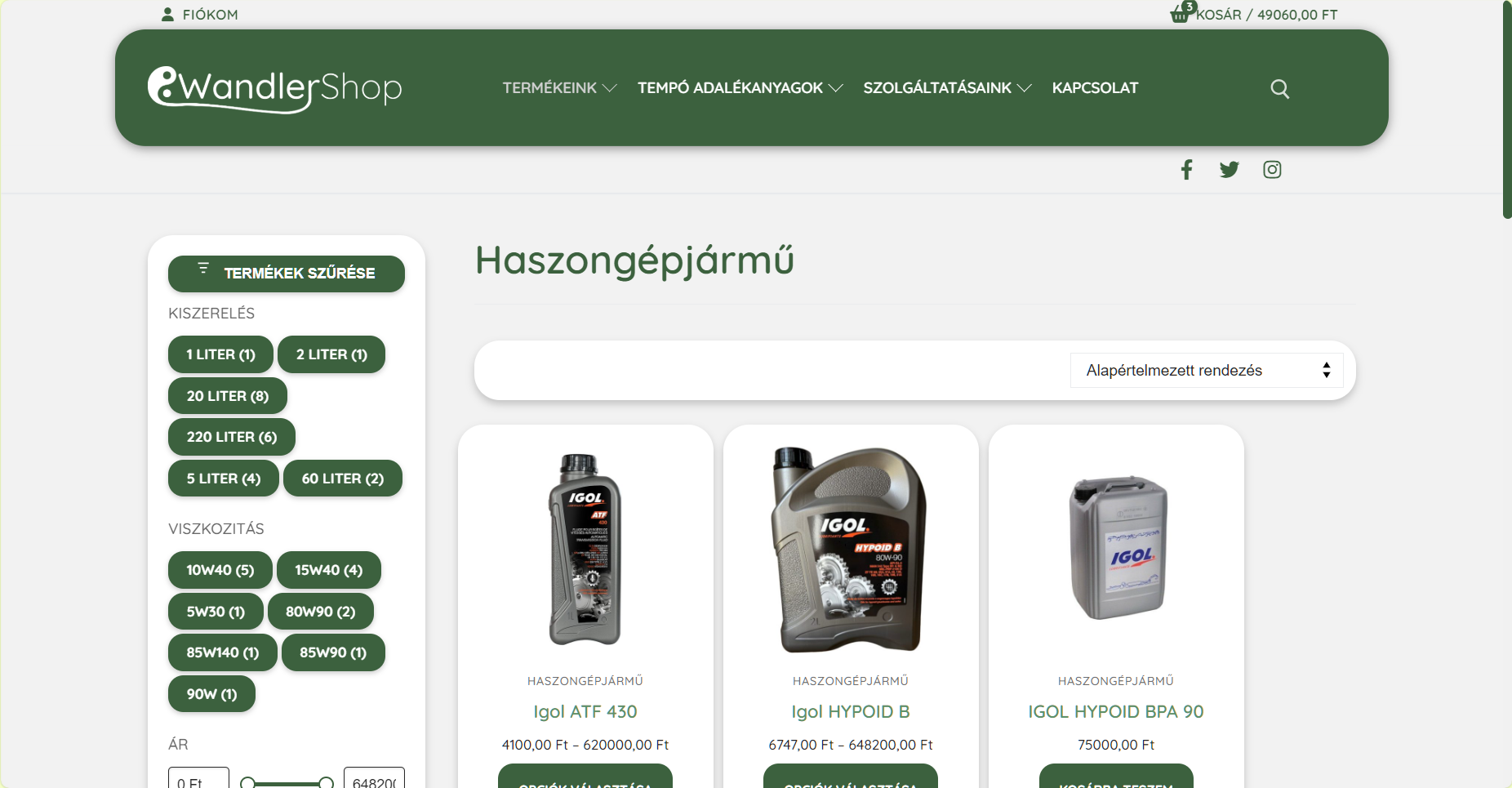The image size is (1512, 788).
Task: Click HASZONGÉPJÁRMŰ category above Igol HYPOID B
Action: click(x=851, y=681)
